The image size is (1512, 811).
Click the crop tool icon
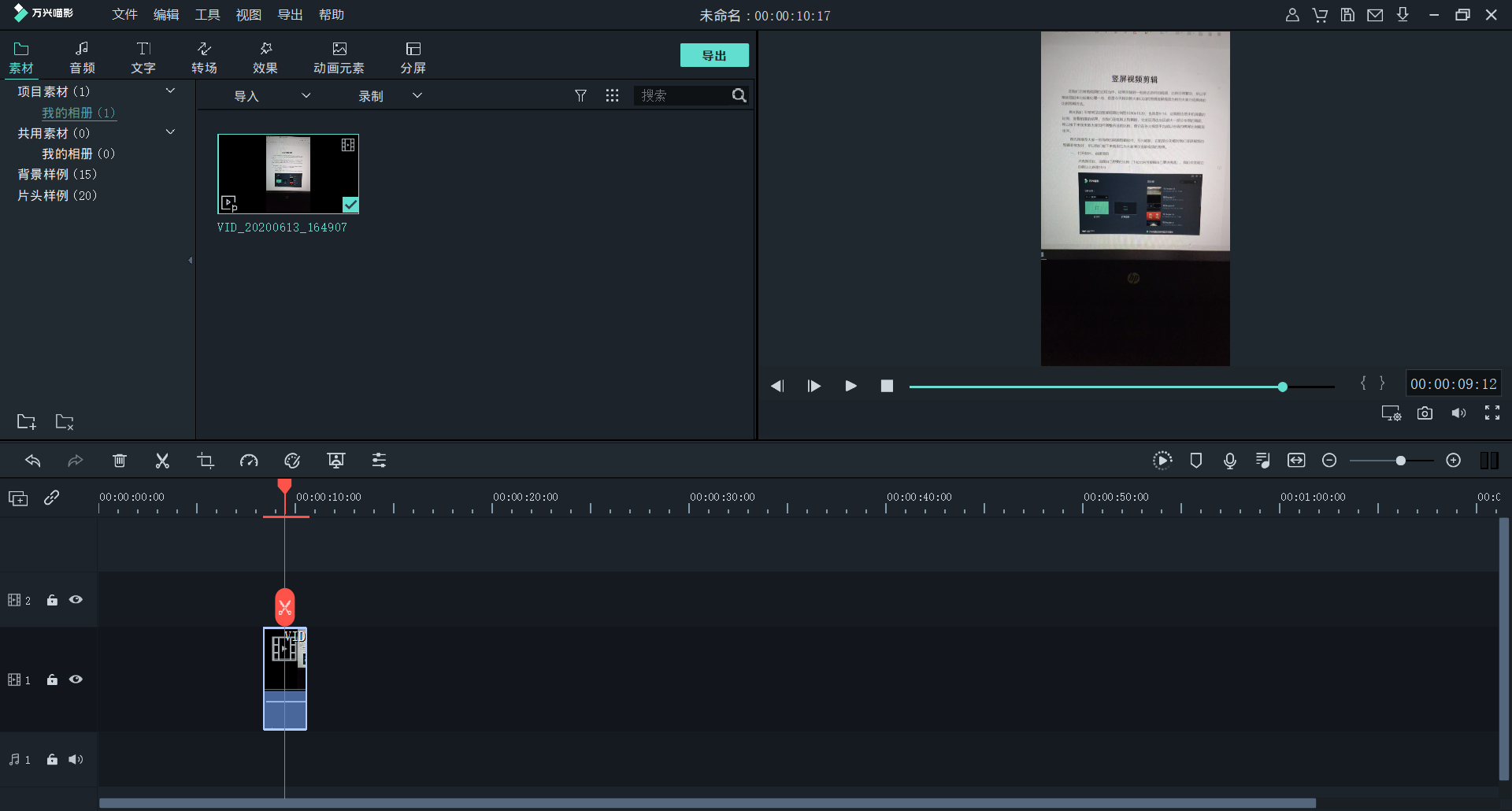coord(206,461)
